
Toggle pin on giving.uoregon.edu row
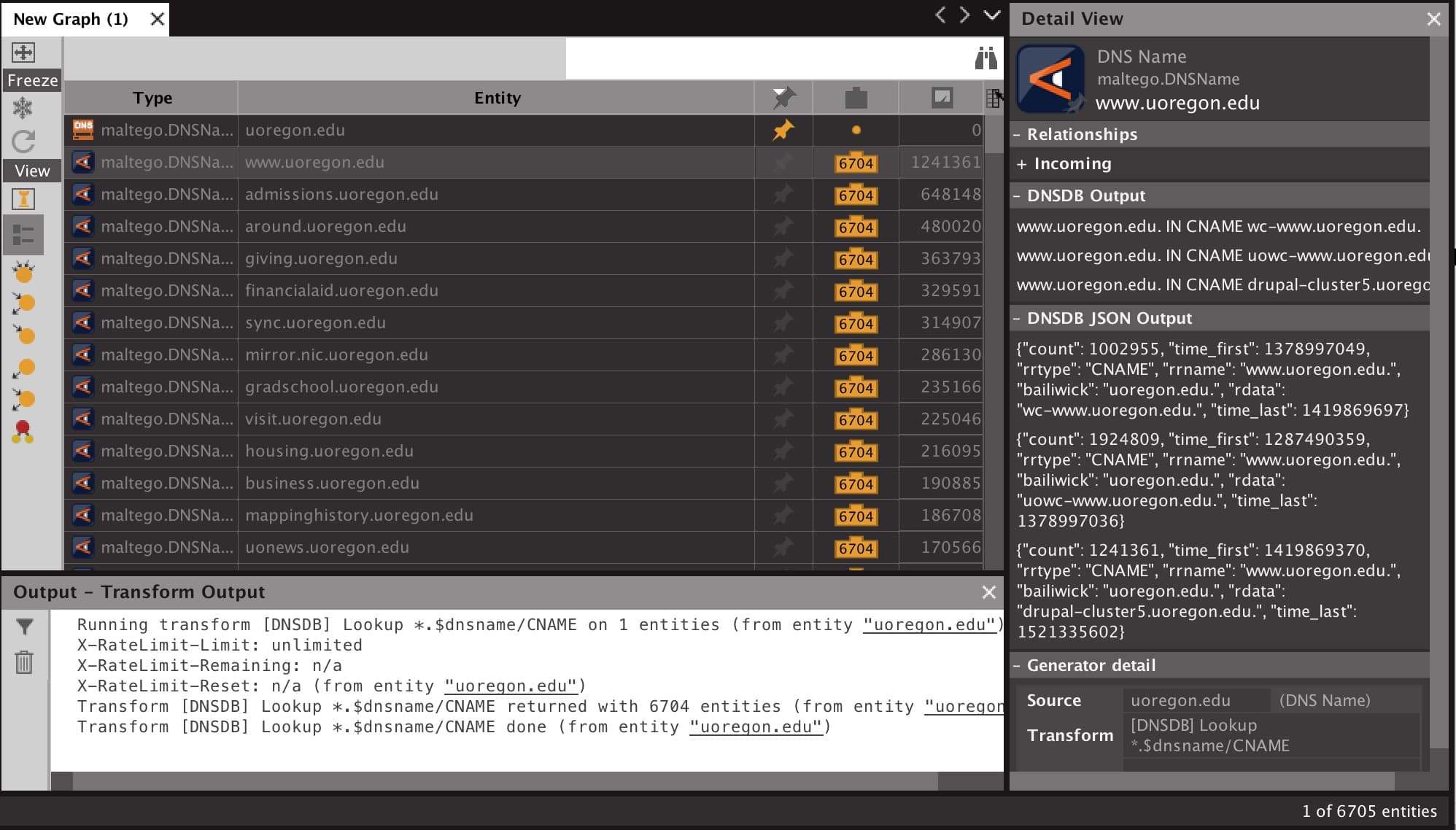click(783, 258)
